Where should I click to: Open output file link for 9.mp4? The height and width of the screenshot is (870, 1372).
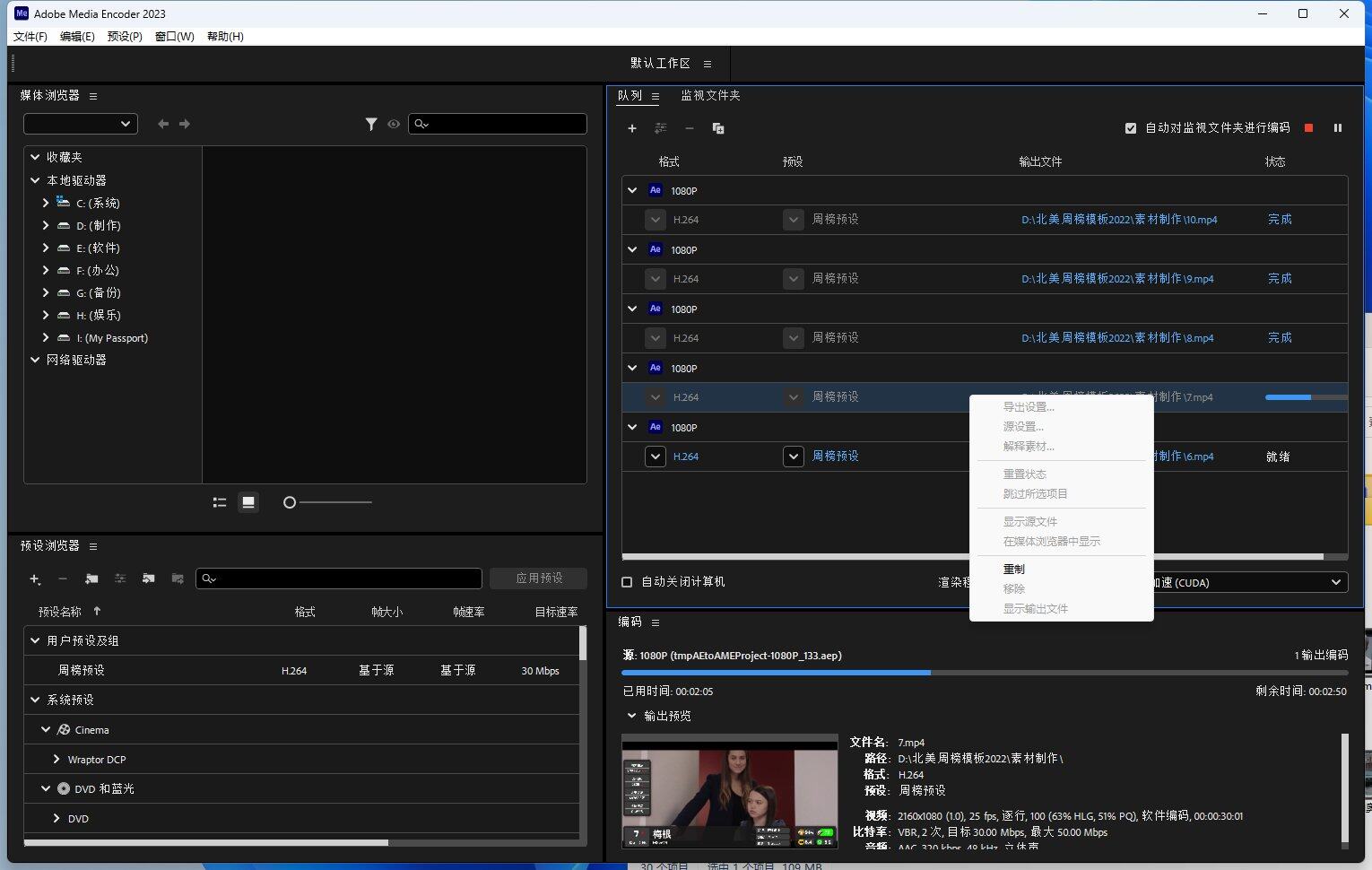point(1117,279)
